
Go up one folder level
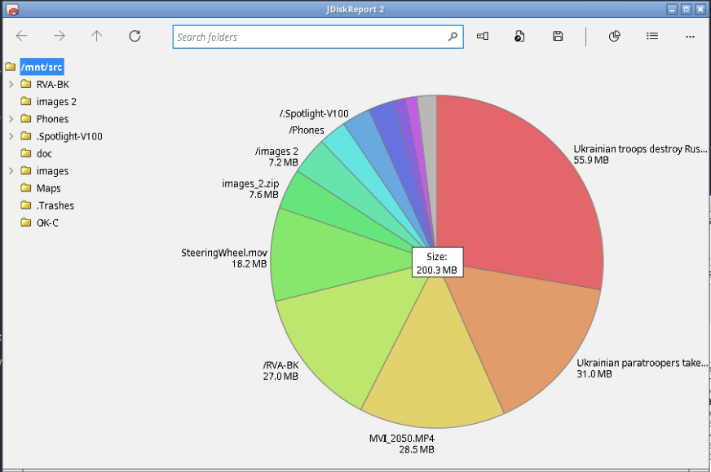[x=97, y=36]
